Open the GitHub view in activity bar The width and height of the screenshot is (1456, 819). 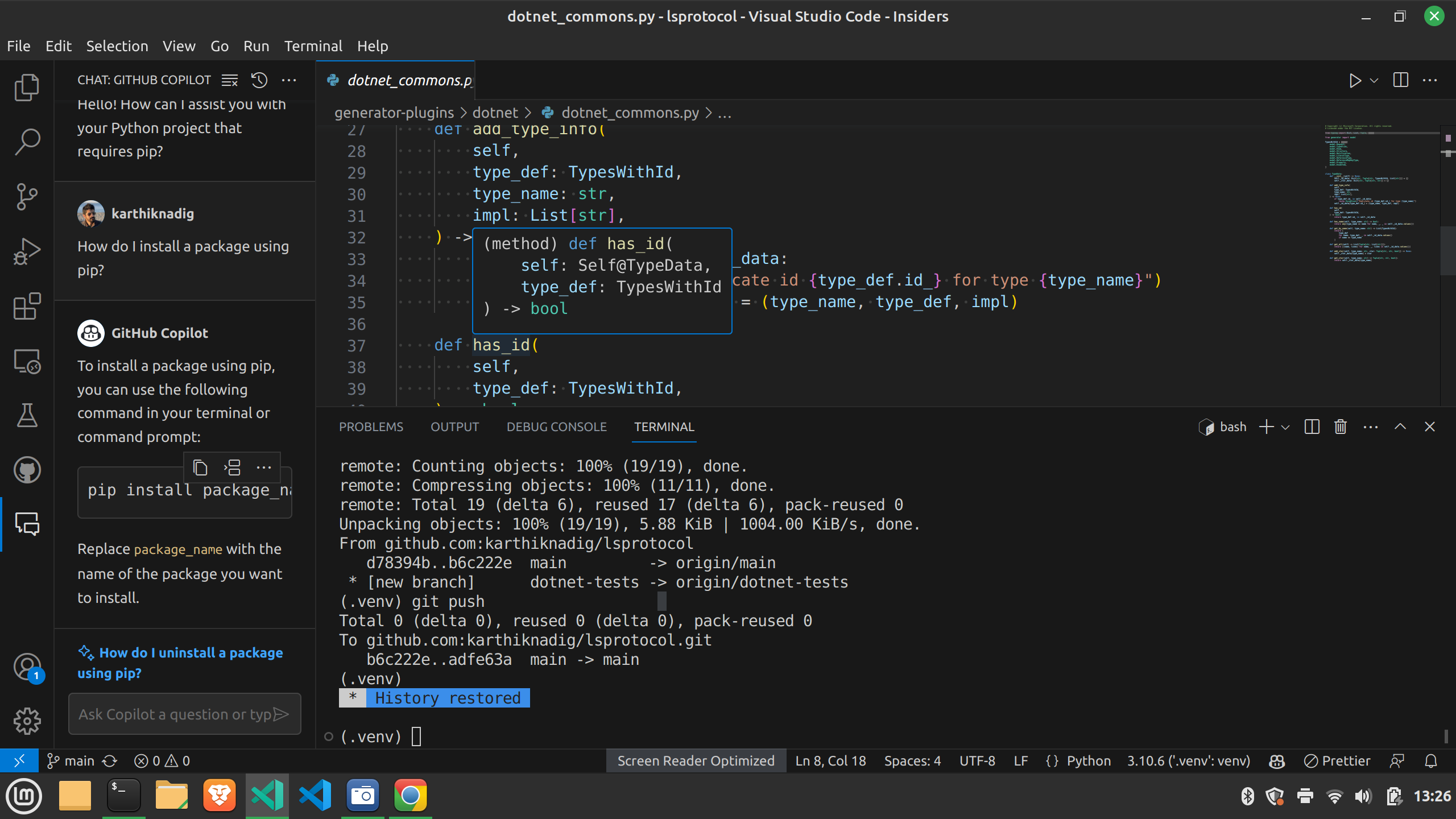coord(27,470)
